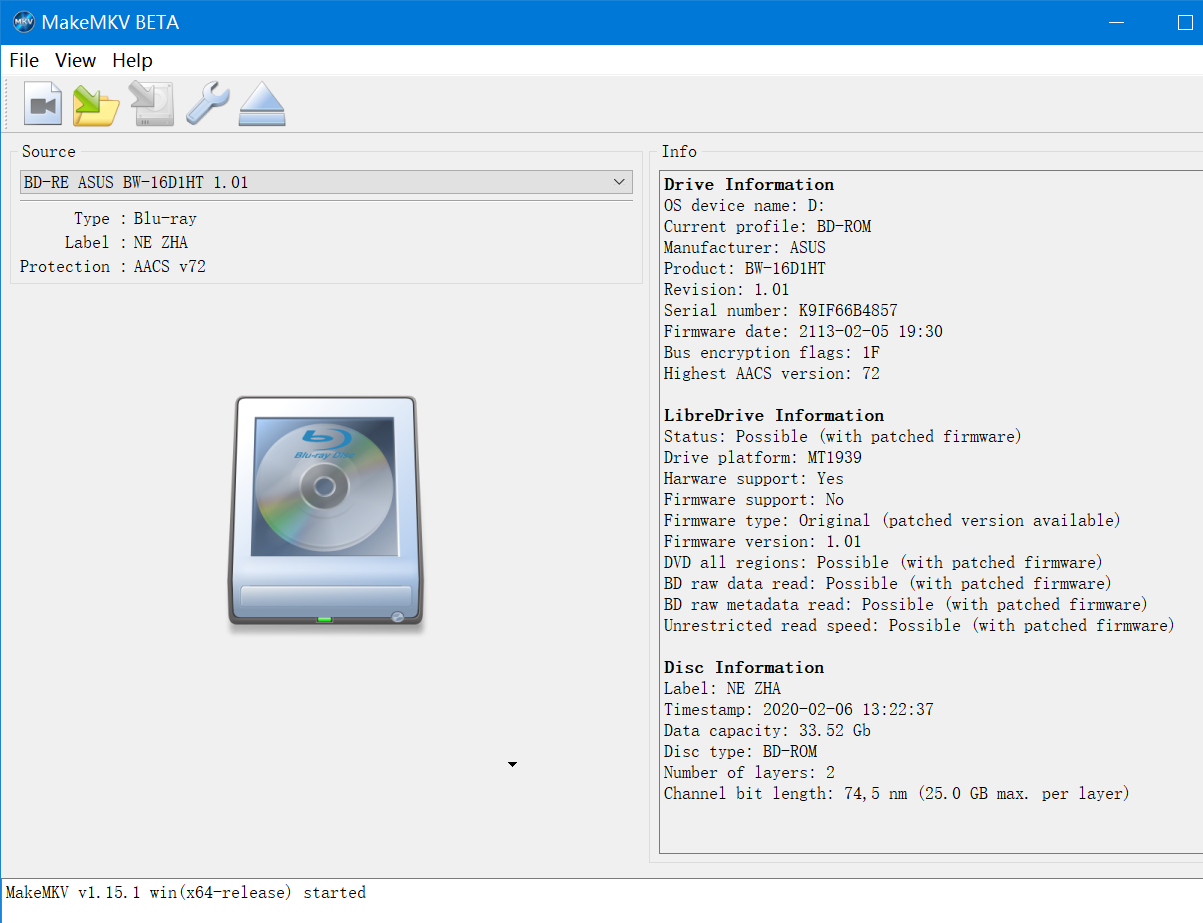Eject the disc with the eject icon
Screen dimensions: 1203x923
[262, 104]
